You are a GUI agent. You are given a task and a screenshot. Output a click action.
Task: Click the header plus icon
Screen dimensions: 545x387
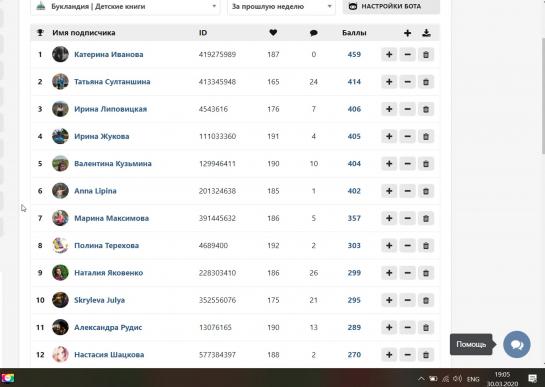[x=407, y=33]
